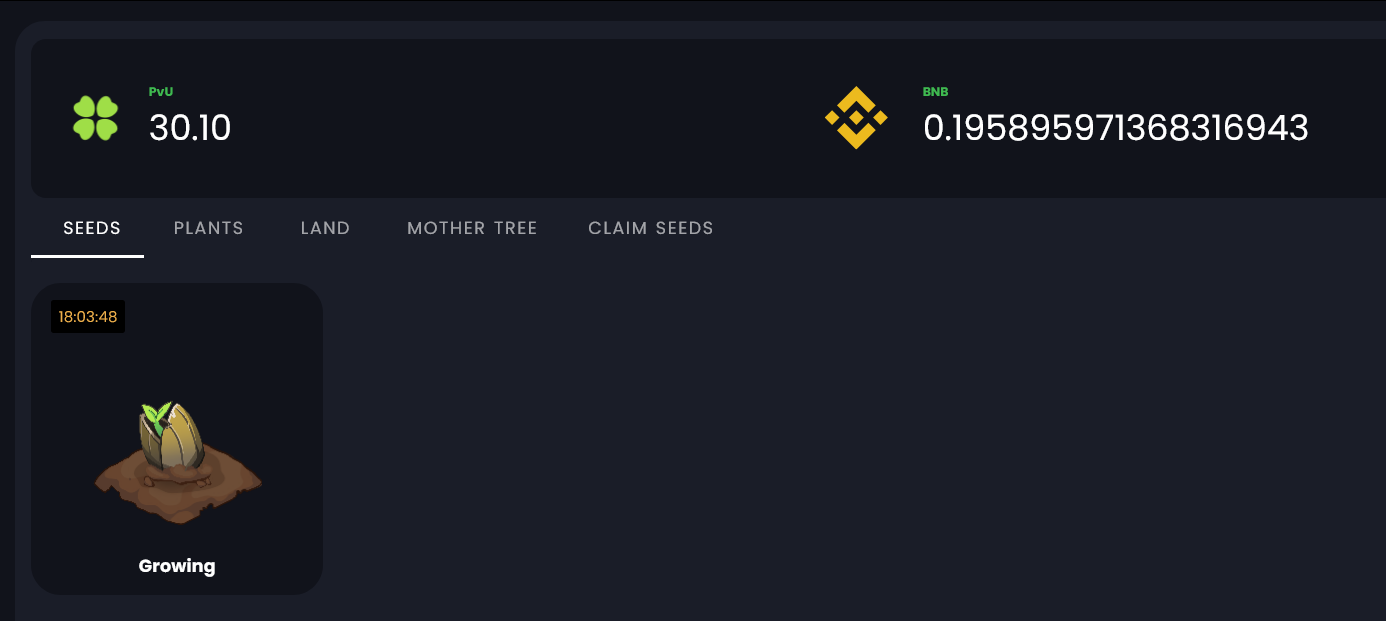Open the PLANTS tab
This screenshot has height=621, width=1386.
pyautogui.click(x=208, y=228)
